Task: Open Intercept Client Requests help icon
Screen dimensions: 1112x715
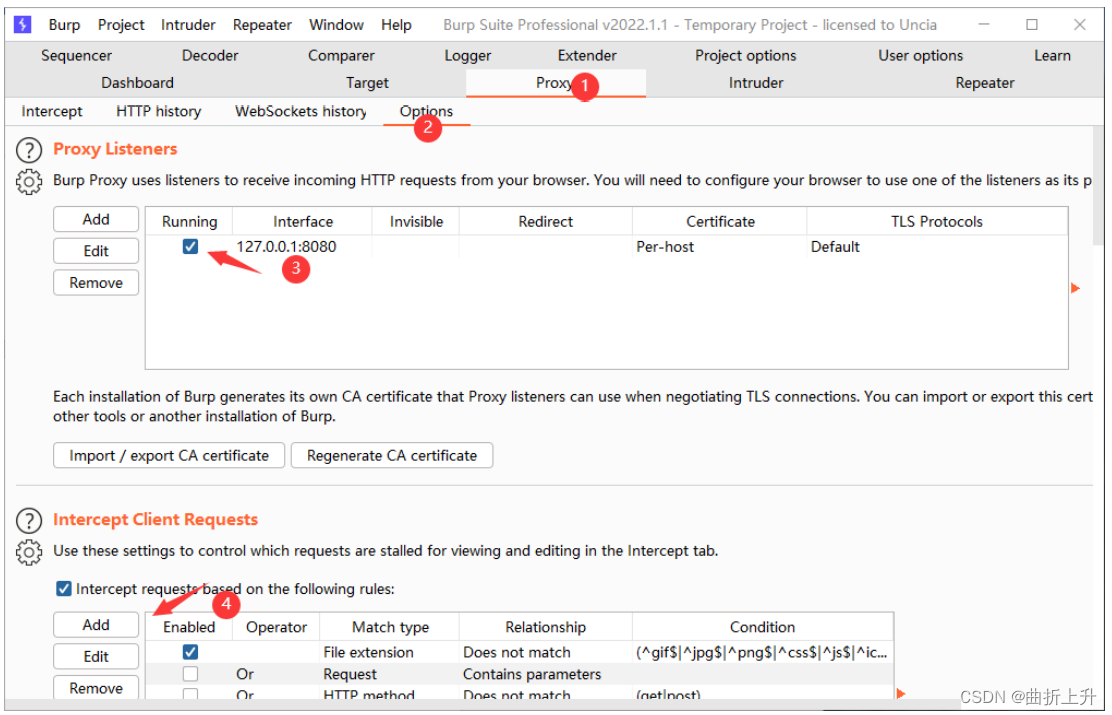Action: (29, 521)
